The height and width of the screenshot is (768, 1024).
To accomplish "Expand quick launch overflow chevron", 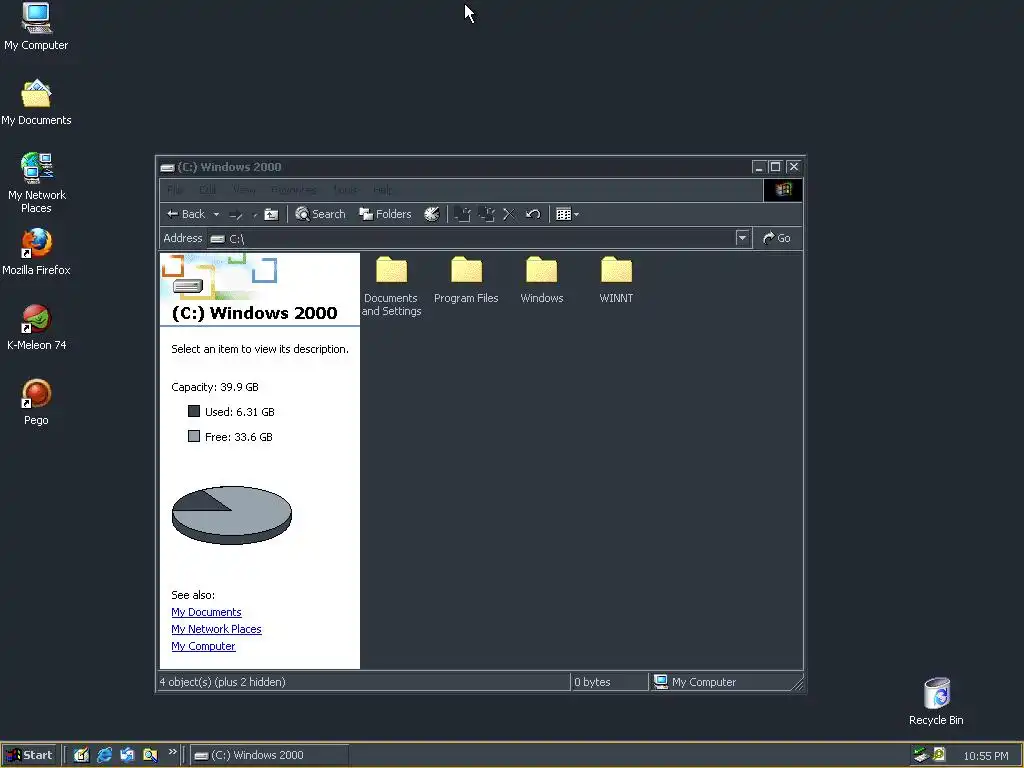I will pyautogui.click(x=172, y=752).
